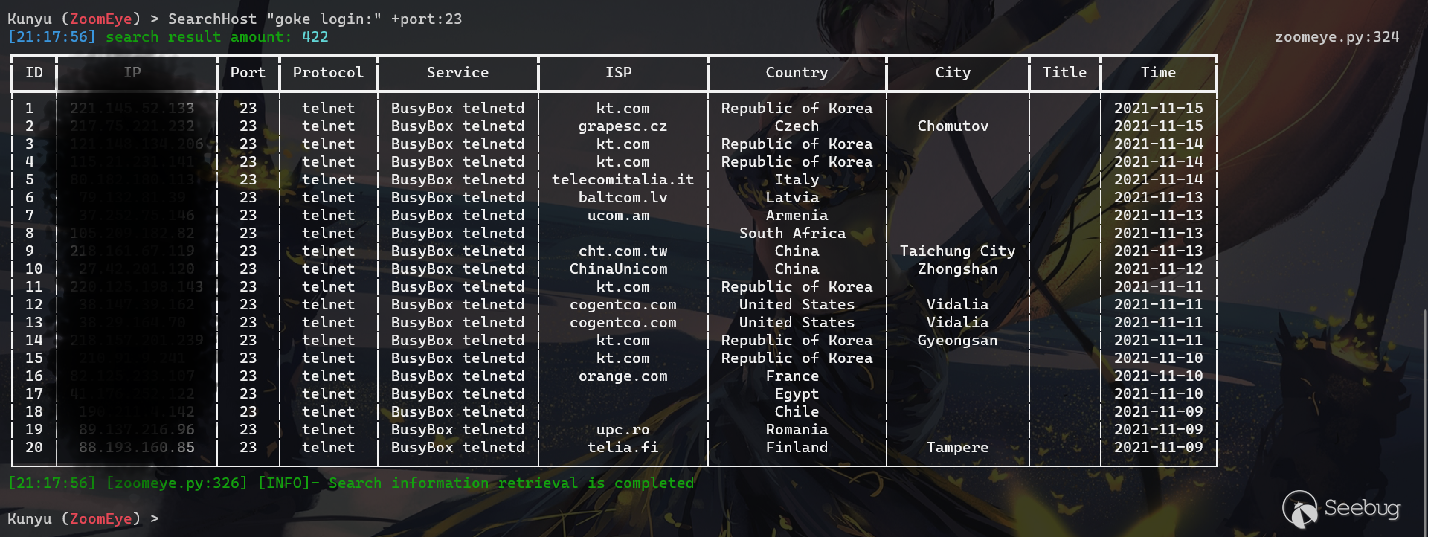Click the Time column header
Viewport: 1429px width, 537px height.
coord(1158,72)
